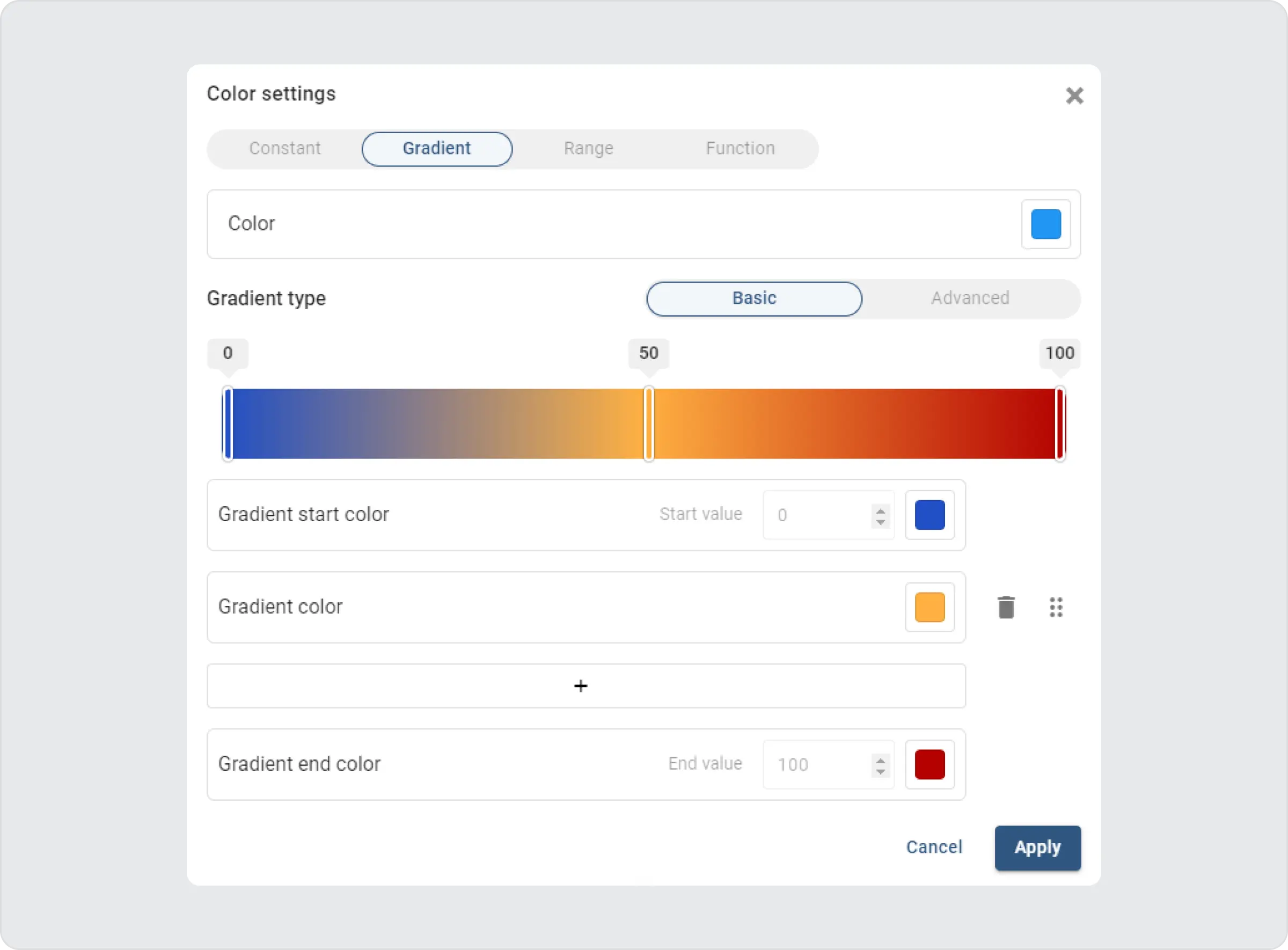Select the Range color mode tab
The width and height of the screenshot is (1288, 950).
pos(588,148)
